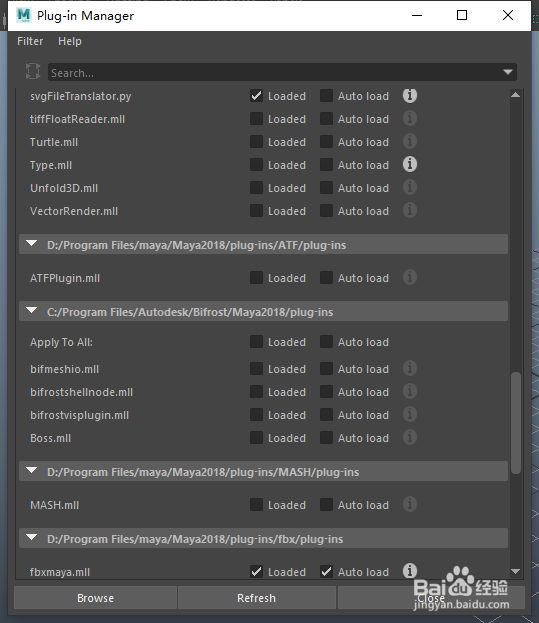Open info for Boss.mll plug-in
Screen dimensions: 539x623
point(410,437)
